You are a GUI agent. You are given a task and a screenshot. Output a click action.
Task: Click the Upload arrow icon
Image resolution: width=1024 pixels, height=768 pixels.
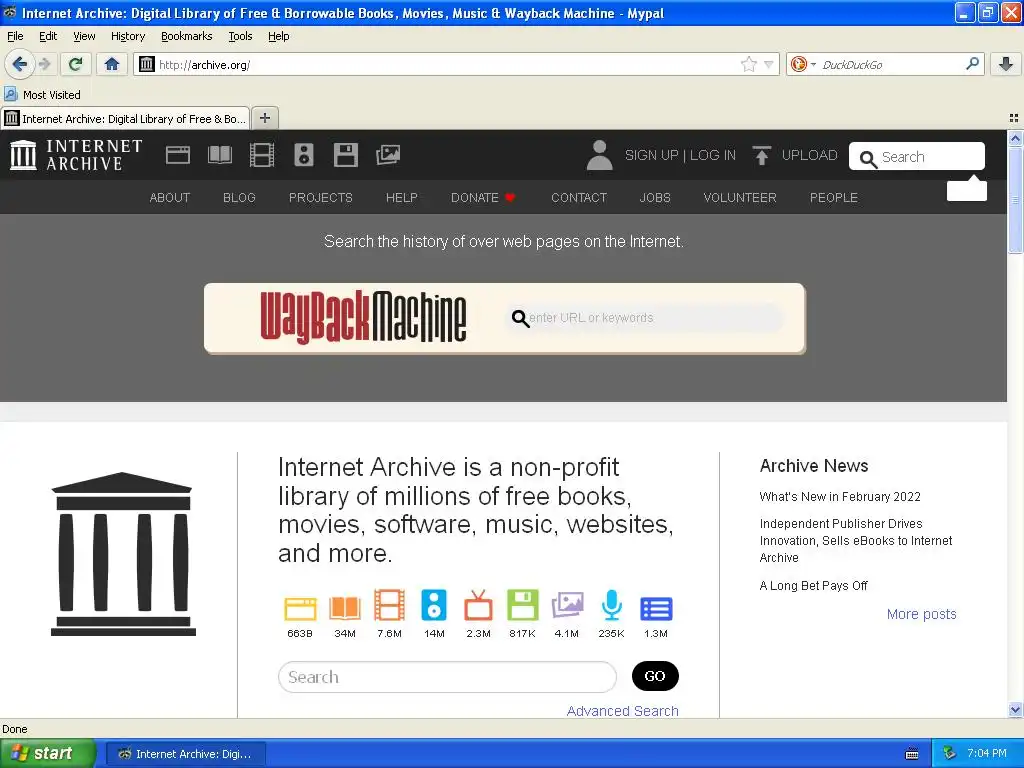(x=761, y=155)
